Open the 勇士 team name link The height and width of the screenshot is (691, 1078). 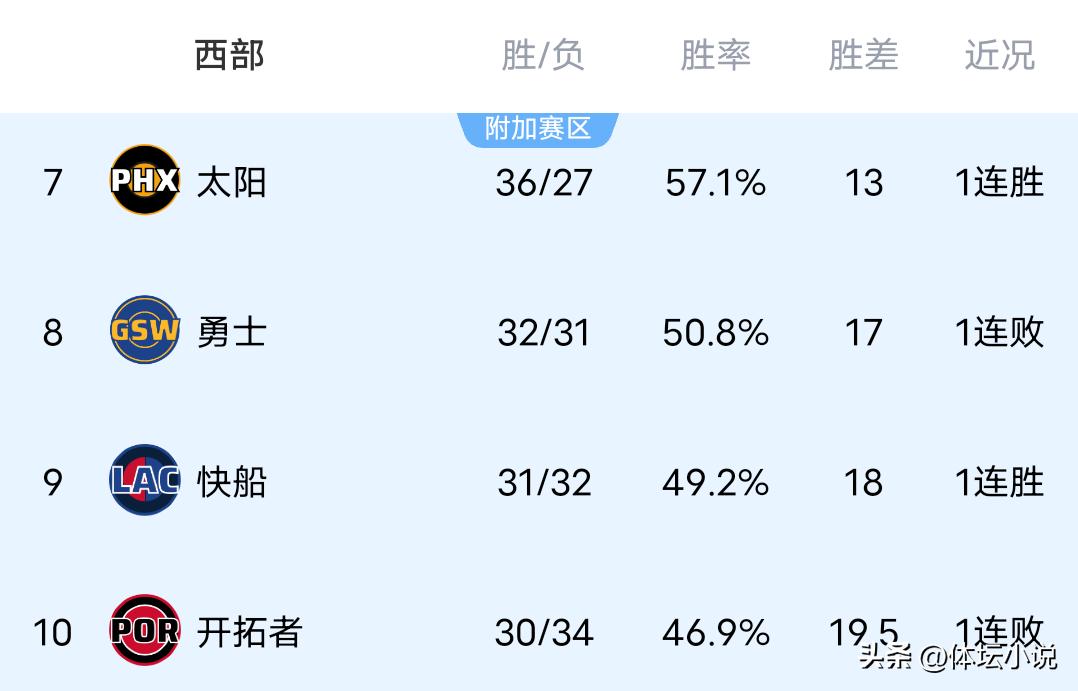click(x=231, y=332)
